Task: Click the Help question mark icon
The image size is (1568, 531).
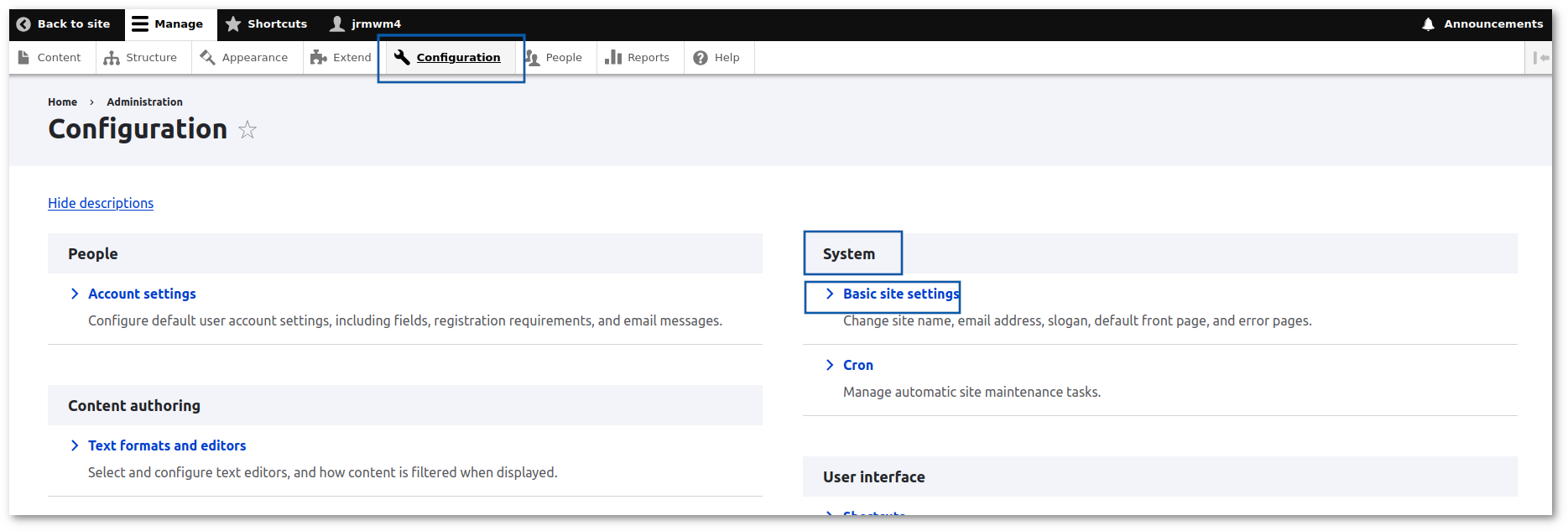Action: [x=701, y=58]
